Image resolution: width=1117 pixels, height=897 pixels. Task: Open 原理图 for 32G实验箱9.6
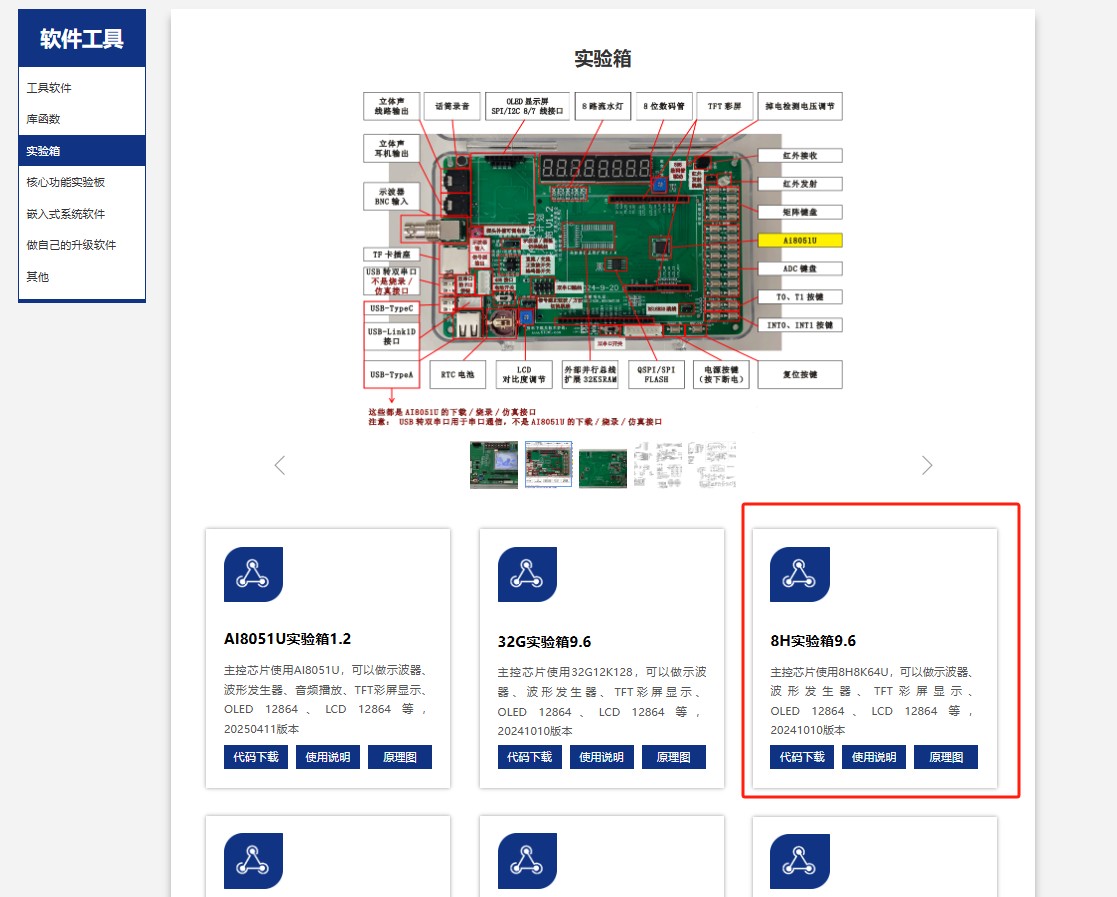673,757
